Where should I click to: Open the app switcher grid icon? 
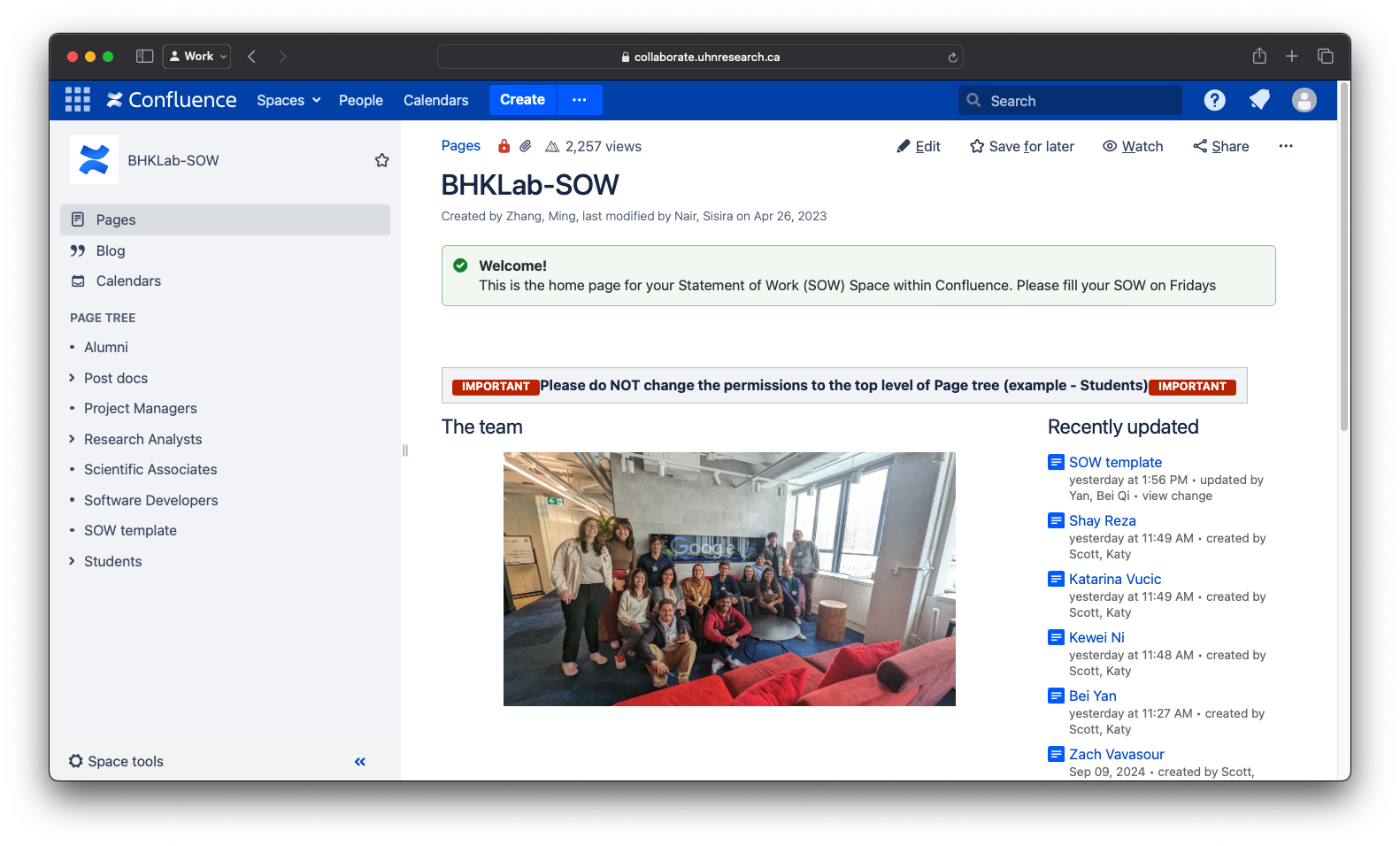[78, 100]
